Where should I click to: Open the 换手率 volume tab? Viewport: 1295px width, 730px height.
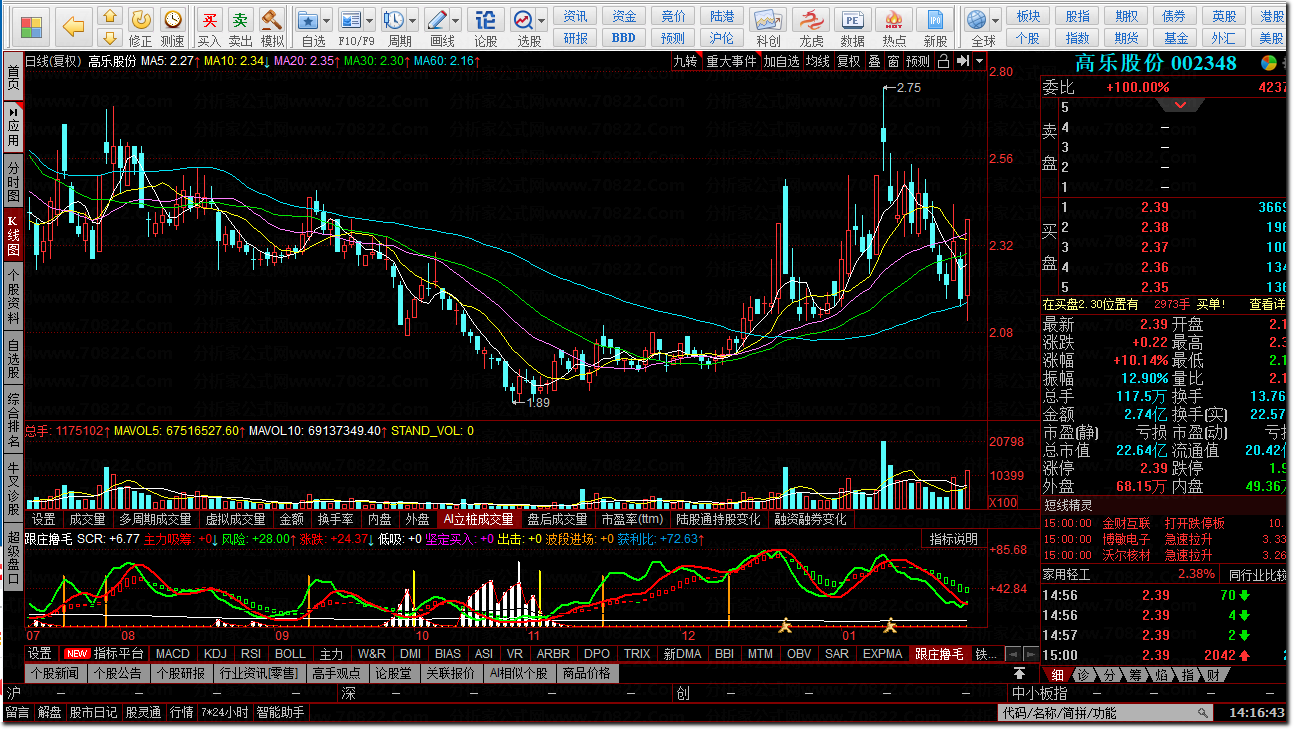335,519
